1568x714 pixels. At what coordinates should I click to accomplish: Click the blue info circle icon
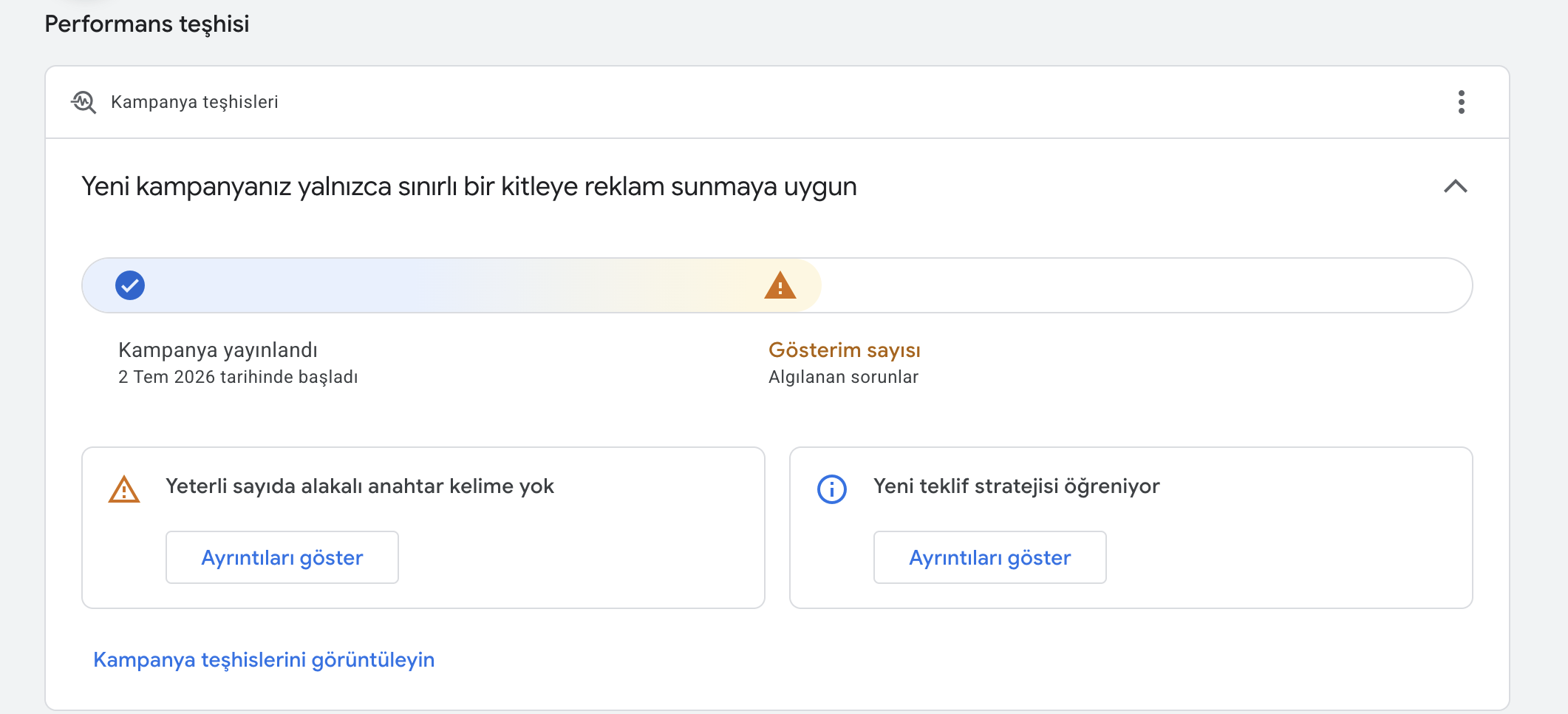[x=832, y=489]
